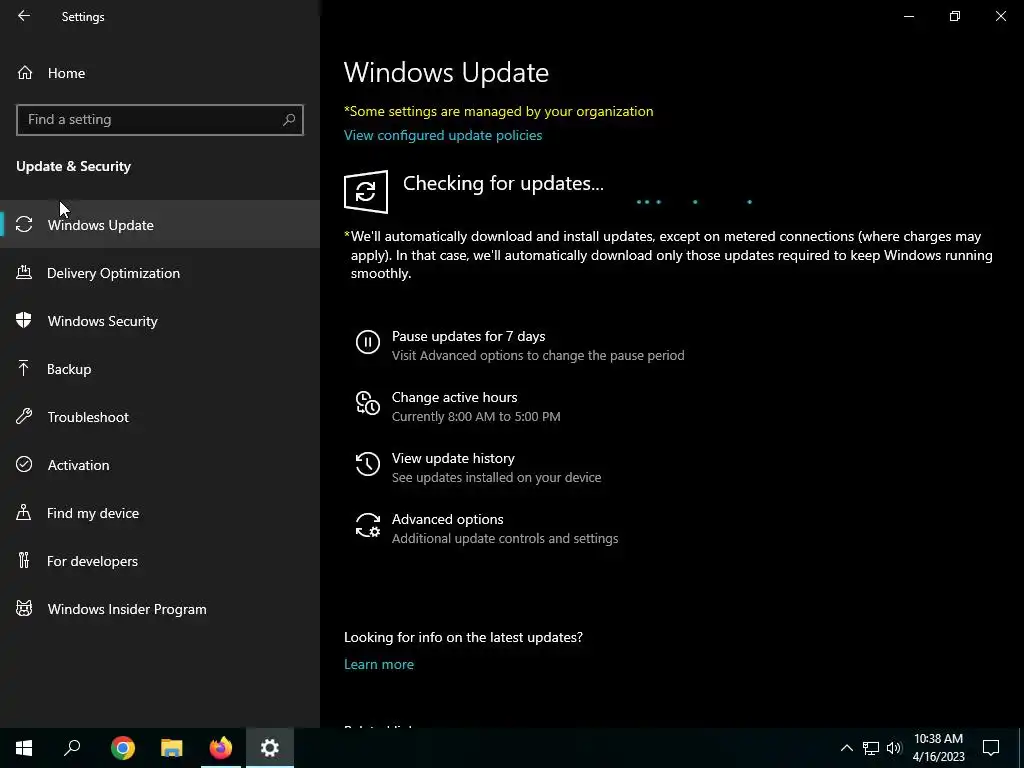1024x768 pixels.
Task: Open the Activation page
Action: 160,464
